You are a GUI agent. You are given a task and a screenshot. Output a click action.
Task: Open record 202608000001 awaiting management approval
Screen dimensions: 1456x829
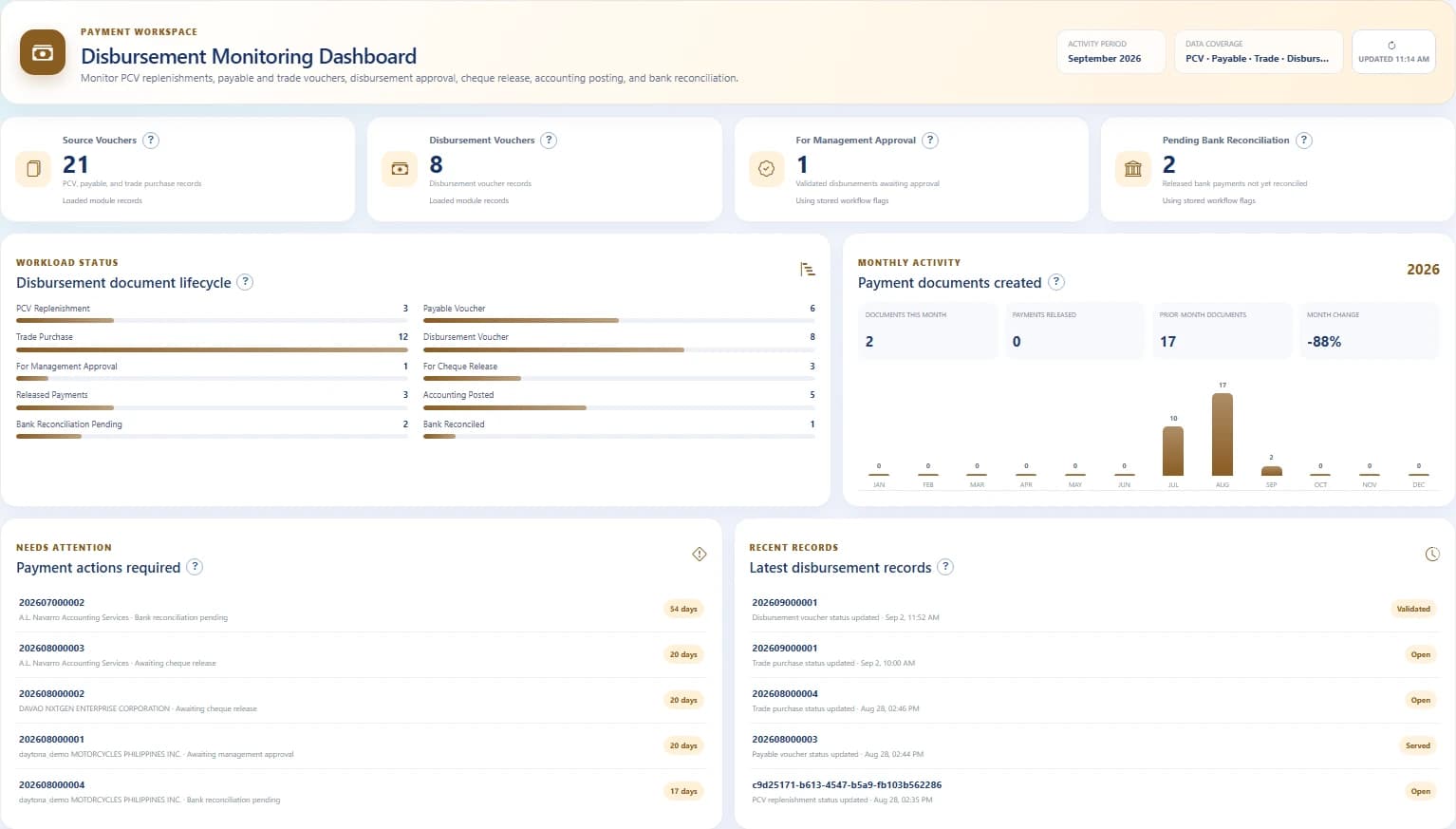pyautogui.click(x=361, y=746)
